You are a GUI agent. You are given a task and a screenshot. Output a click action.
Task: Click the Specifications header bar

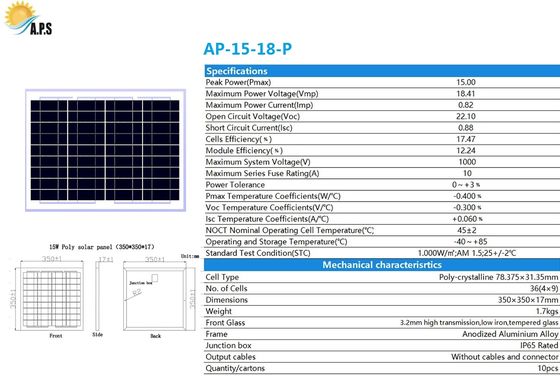tap(382, 71)
